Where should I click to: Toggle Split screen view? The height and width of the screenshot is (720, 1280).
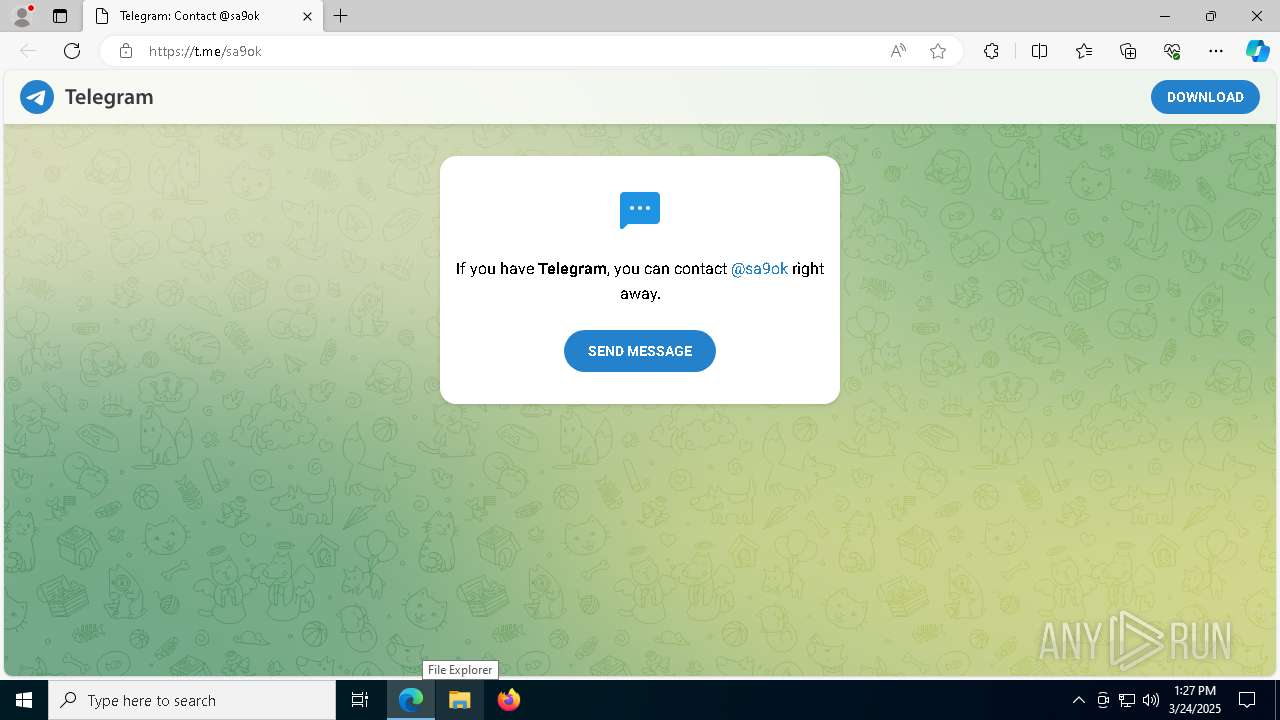click(1039, 51)
